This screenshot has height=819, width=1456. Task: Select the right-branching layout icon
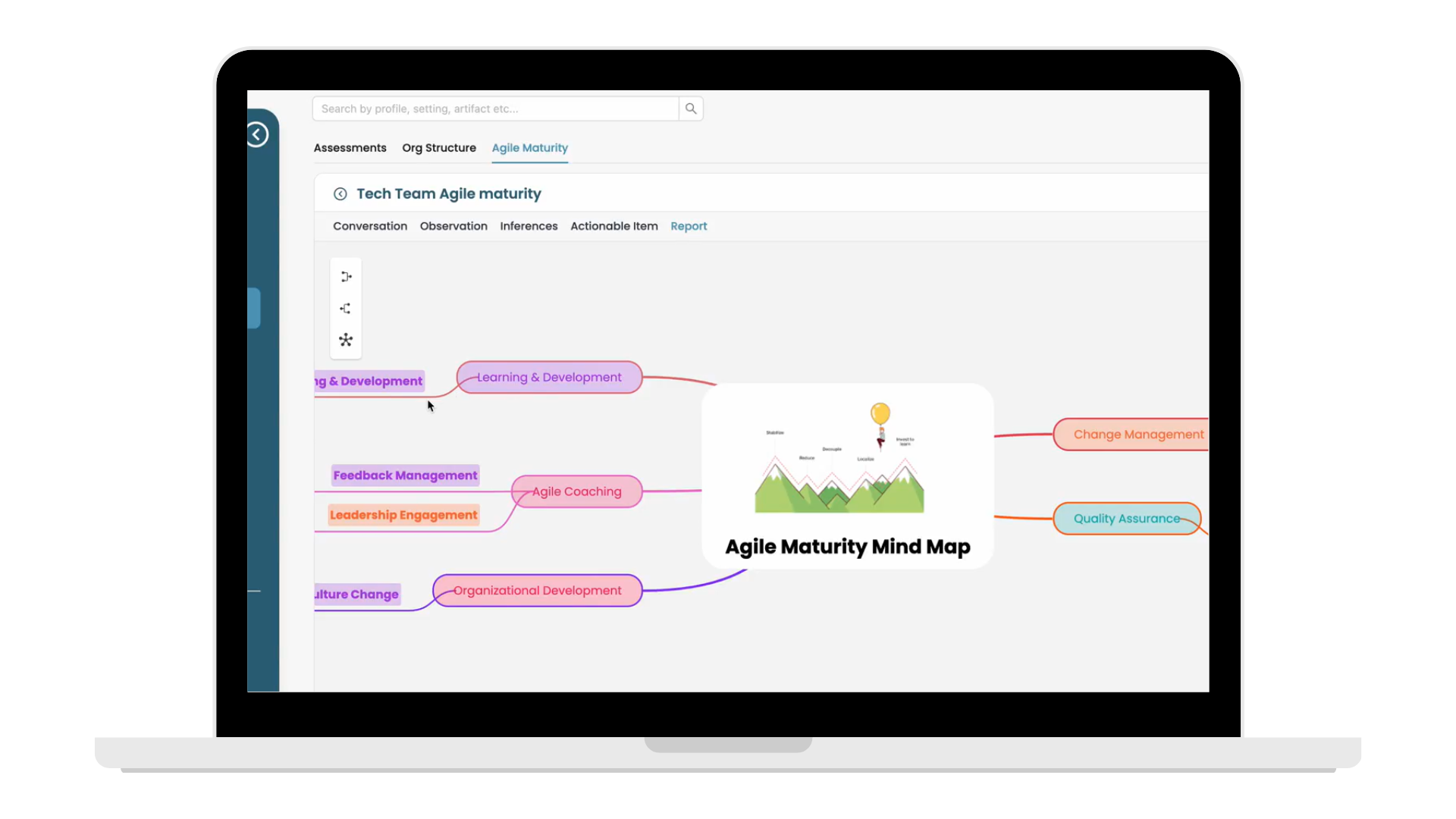346,277
